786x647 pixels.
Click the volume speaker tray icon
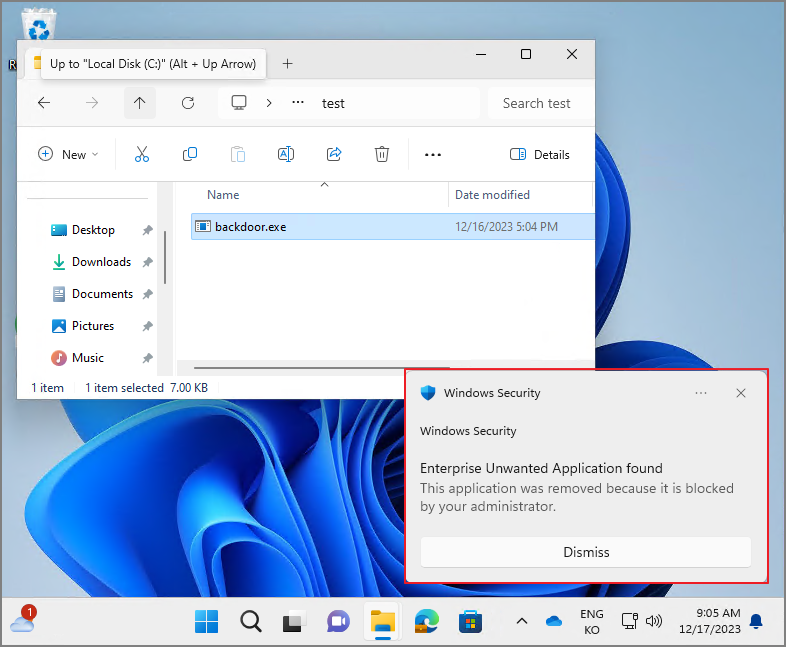(x=654, y=621)
